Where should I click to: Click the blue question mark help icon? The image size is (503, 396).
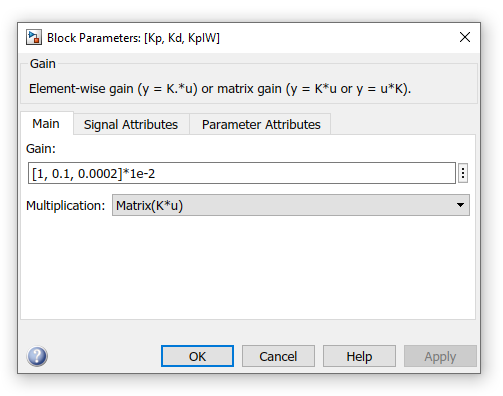[37, 356]
